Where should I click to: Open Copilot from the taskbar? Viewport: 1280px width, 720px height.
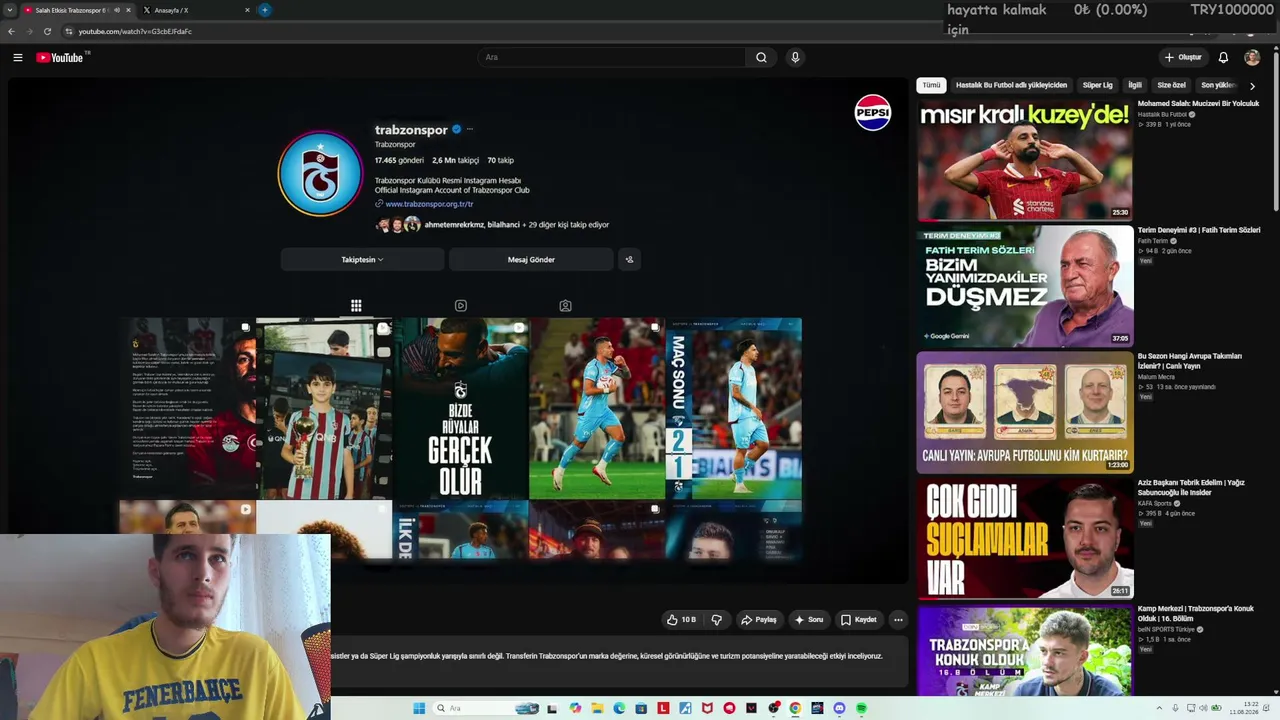(575, 708)
